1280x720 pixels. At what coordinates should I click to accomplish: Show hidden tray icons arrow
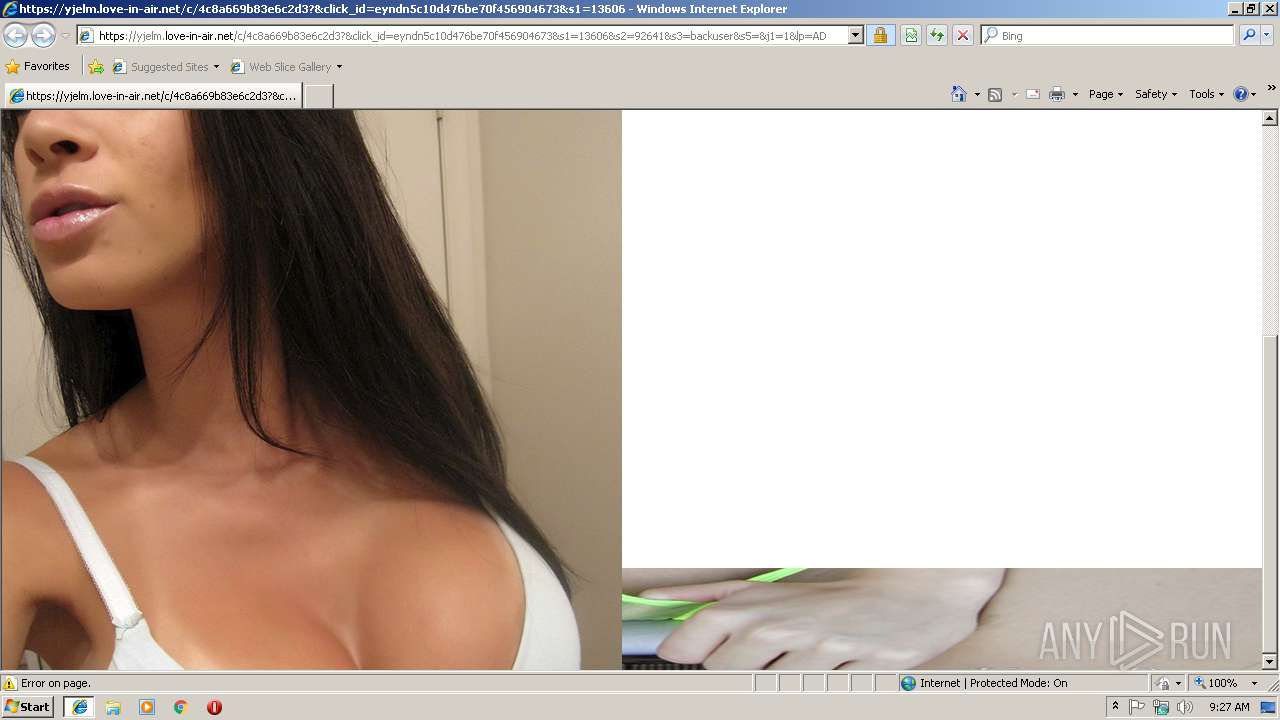[1115, 707]
